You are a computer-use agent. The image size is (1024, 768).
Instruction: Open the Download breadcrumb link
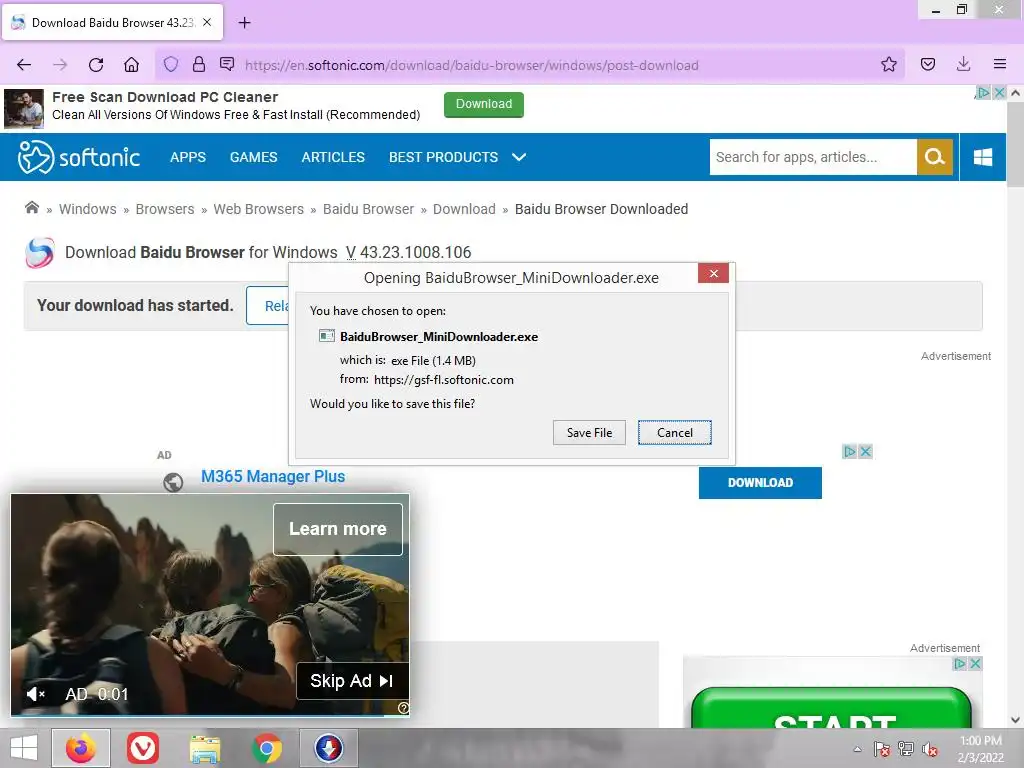click(464, 209)
